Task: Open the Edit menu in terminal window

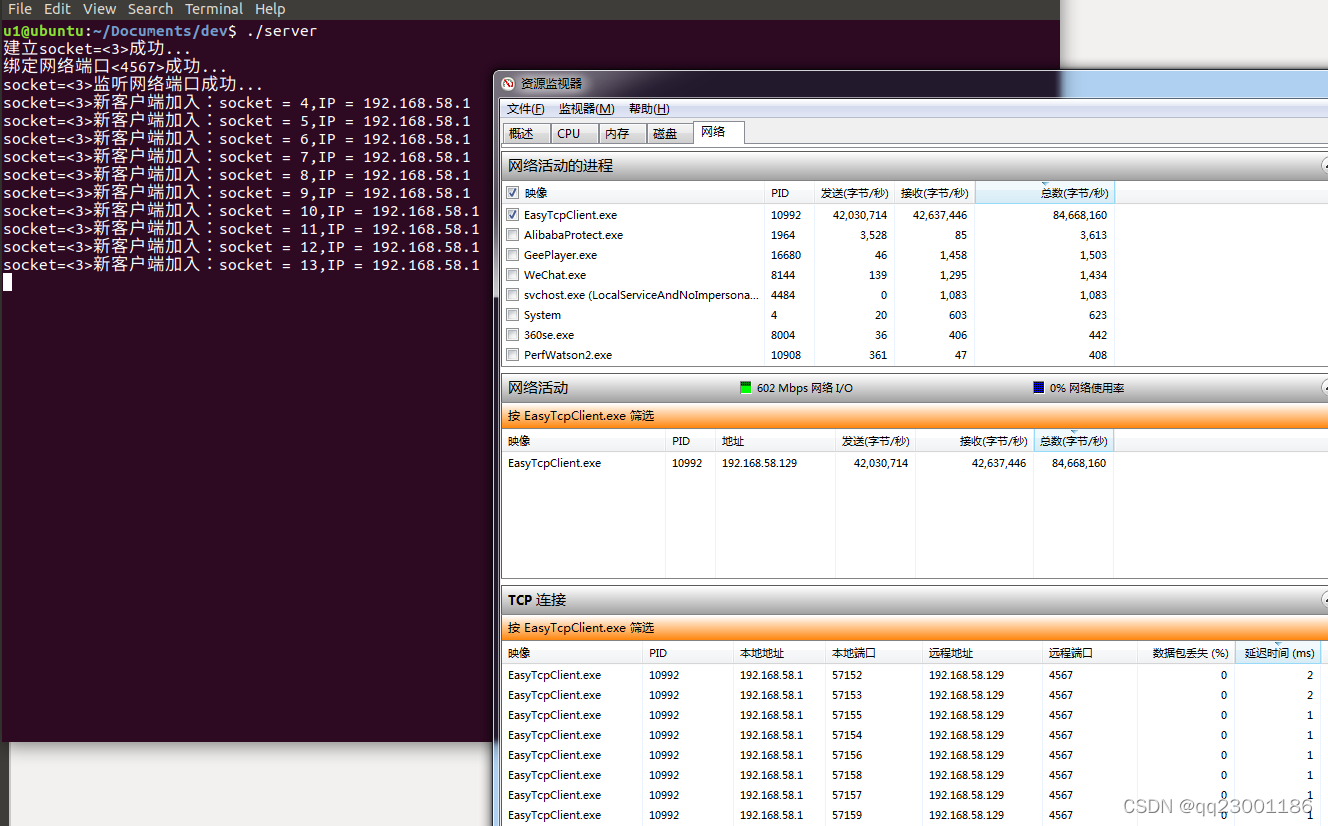Action: tap(57, 9)
